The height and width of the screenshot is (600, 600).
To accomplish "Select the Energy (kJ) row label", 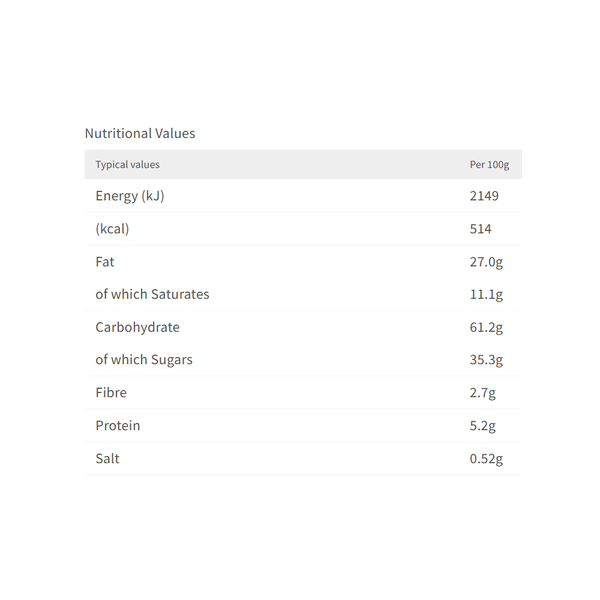I will coord(130,196).
